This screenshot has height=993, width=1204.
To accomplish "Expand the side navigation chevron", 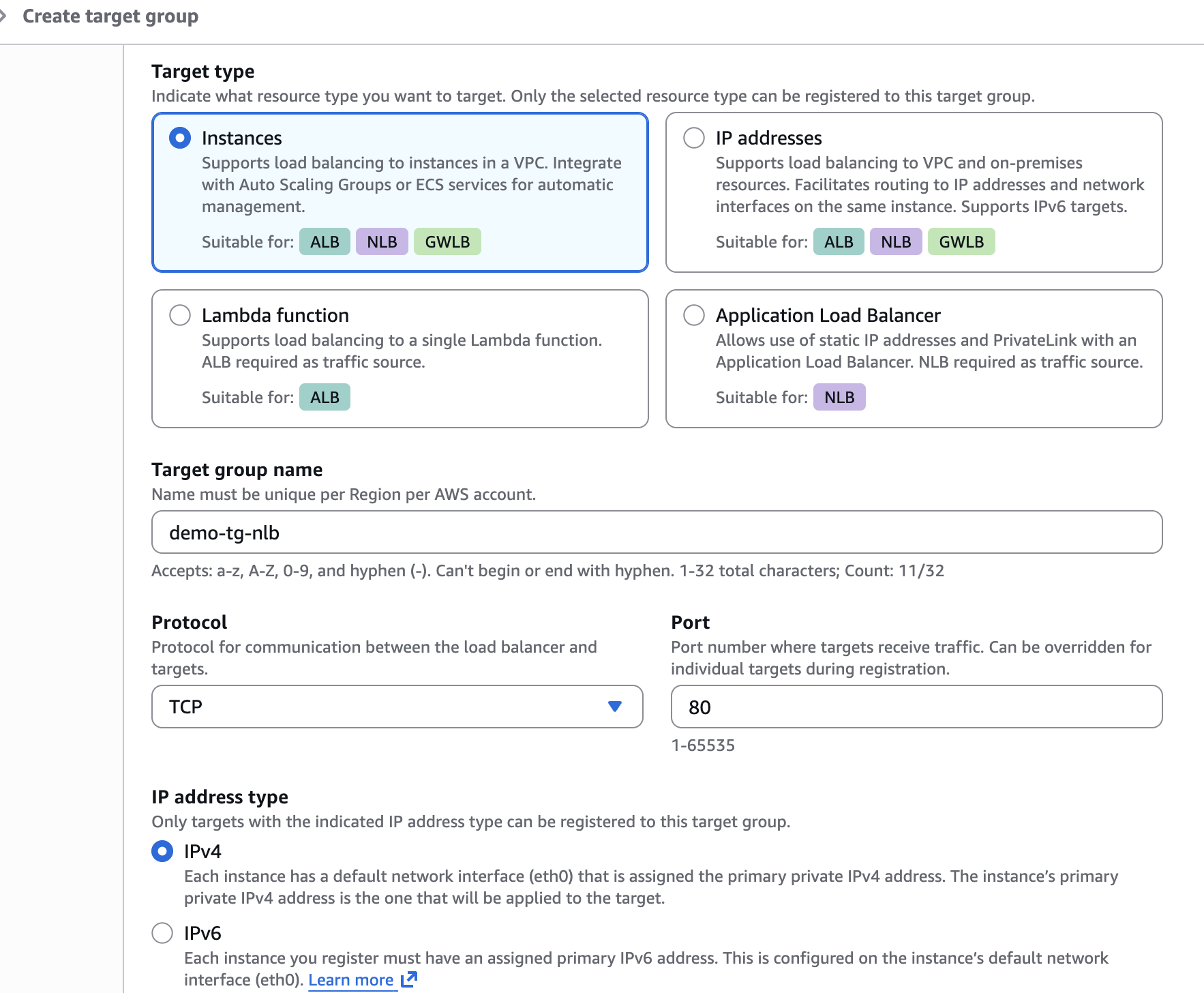I will click(x=3, y=16).
